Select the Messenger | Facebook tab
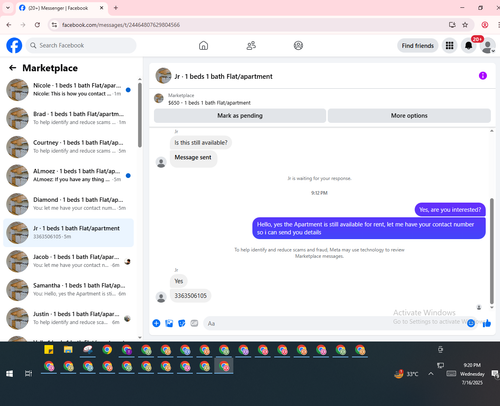Image resolution: width=500 pixels, height=406 pixels. pos(62,8)
